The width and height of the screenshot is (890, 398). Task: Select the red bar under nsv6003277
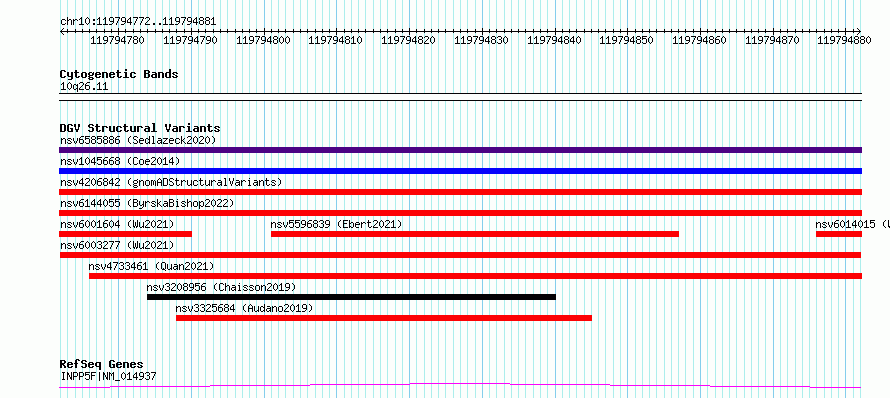click(x=460, y=255)
